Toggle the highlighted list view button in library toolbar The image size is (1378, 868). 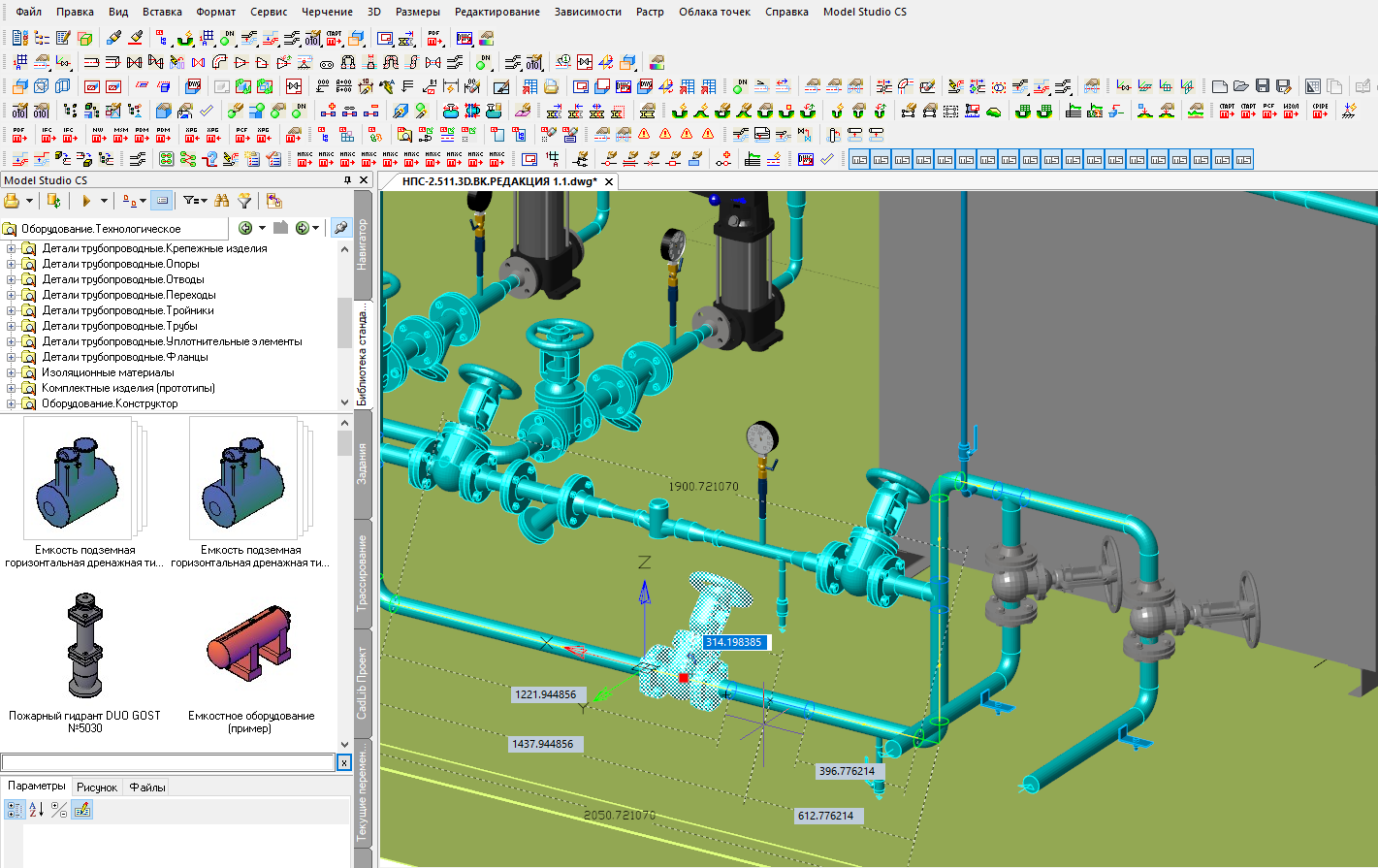tap(162, 201)
